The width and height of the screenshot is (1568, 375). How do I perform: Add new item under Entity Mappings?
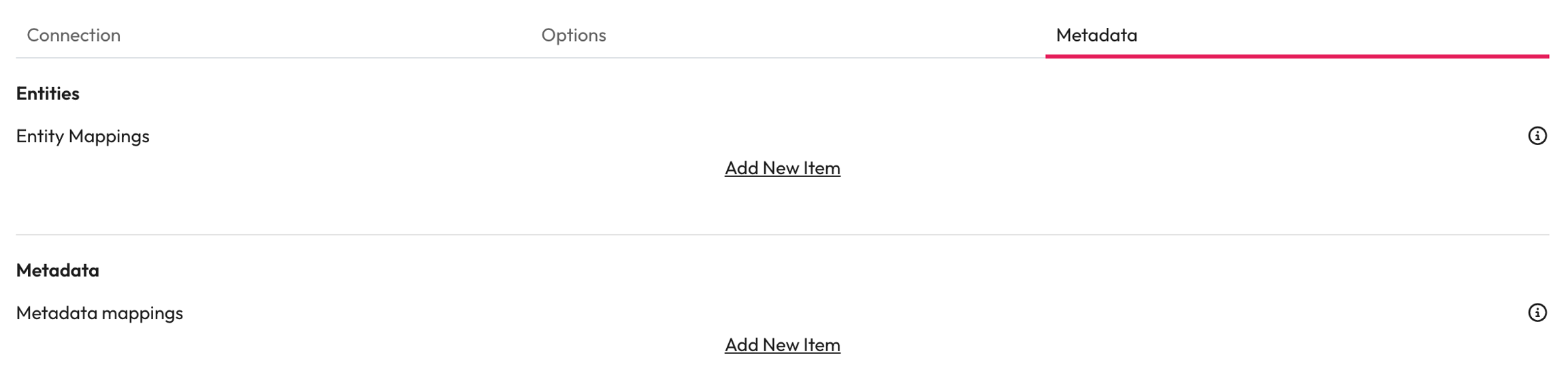pyautogui.click(x=782, y=168)
